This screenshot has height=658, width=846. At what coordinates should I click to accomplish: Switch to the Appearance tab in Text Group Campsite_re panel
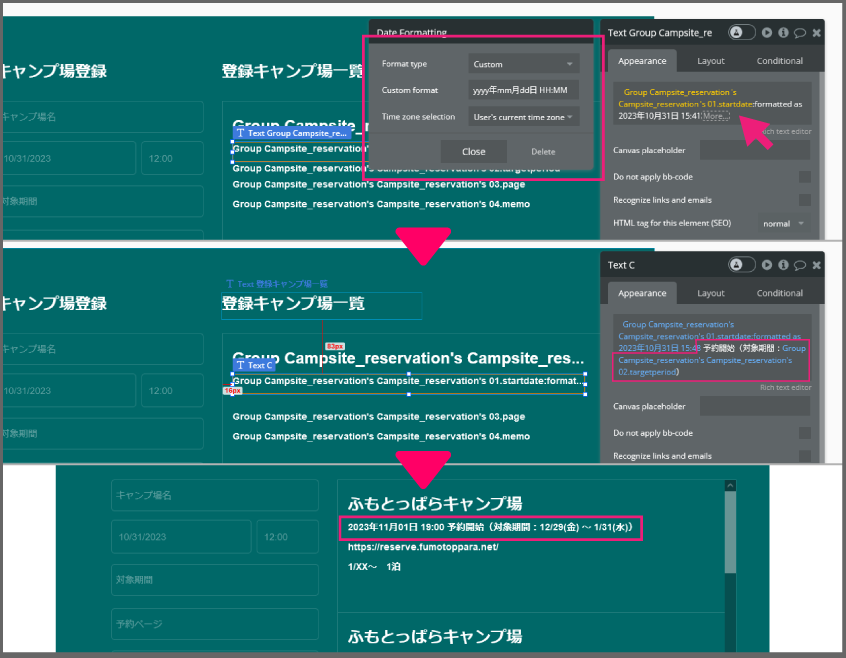[642, 61]
